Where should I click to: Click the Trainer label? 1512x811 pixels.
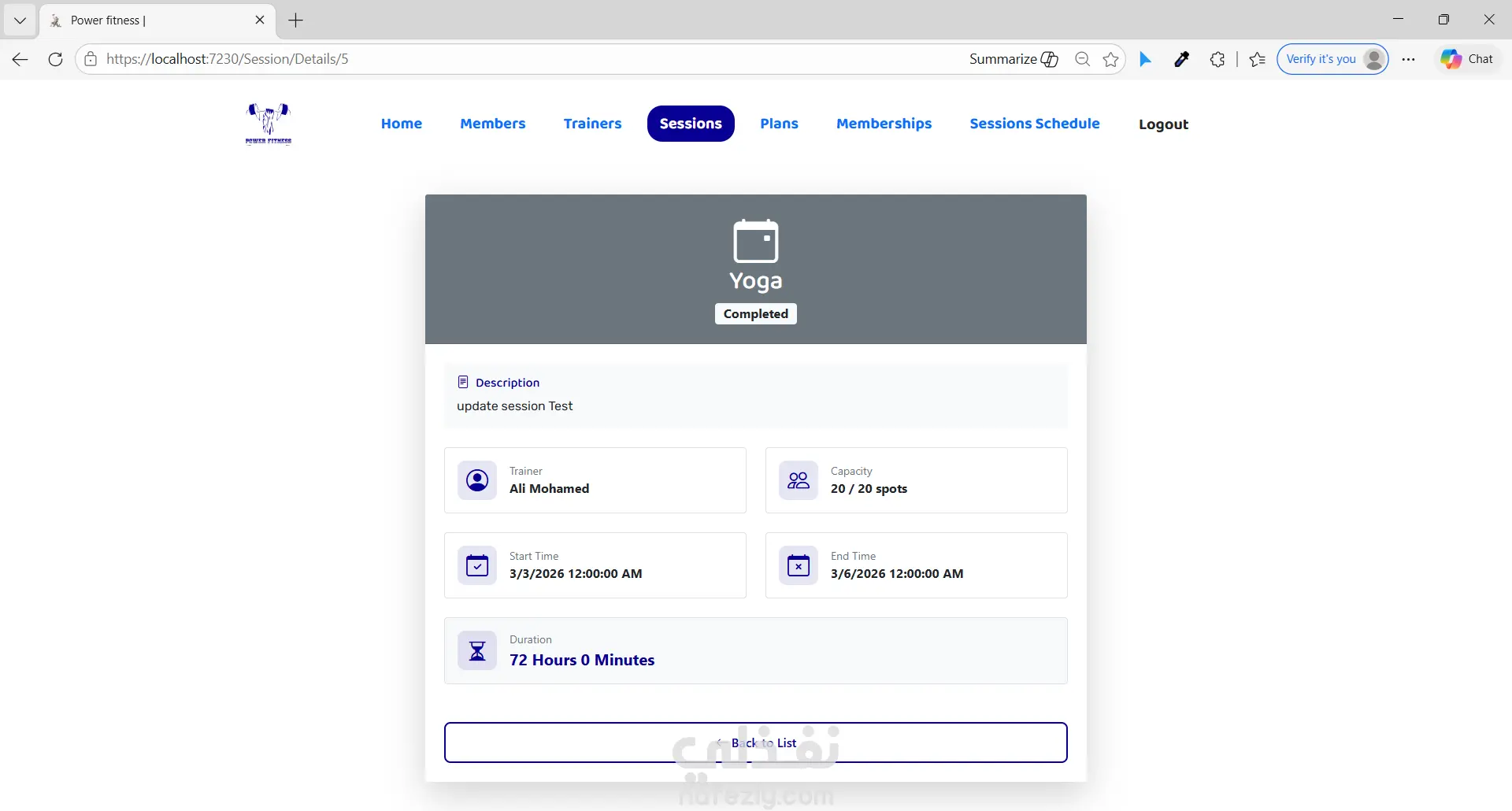(526, 471)
